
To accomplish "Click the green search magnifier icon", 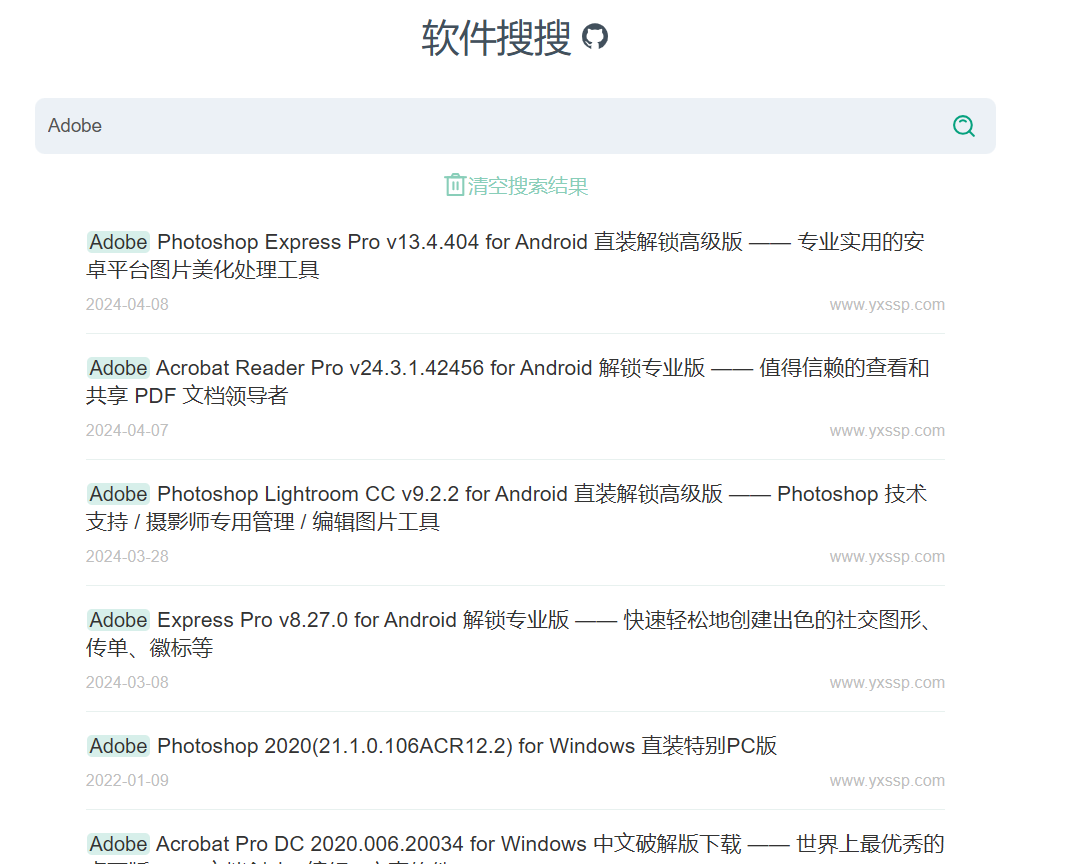I will click(x=963, y=126).
